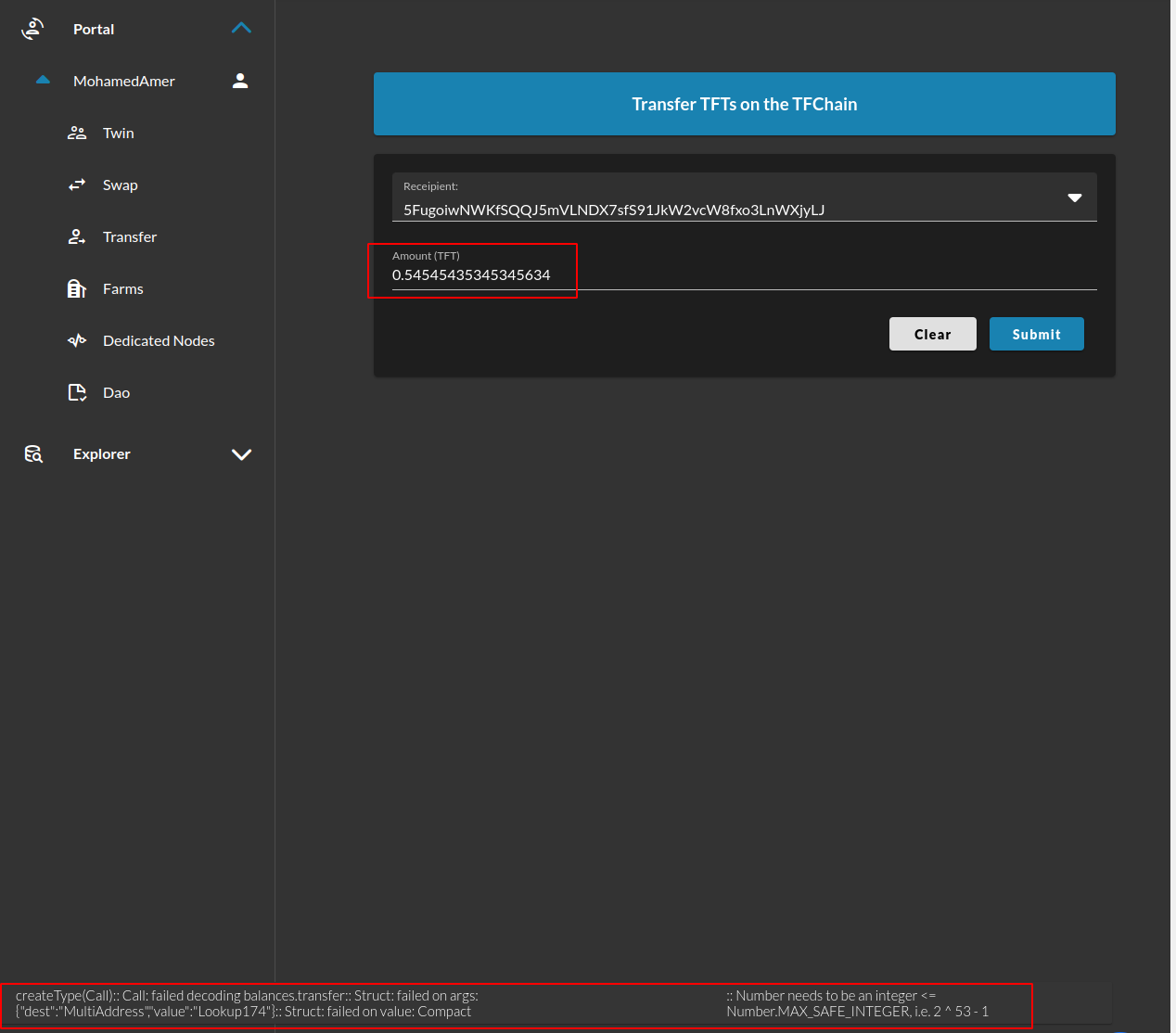Screen dimensions: 1176x1033
Task: Select the Twin icon in the sidebar
Action: pos(77,133)
